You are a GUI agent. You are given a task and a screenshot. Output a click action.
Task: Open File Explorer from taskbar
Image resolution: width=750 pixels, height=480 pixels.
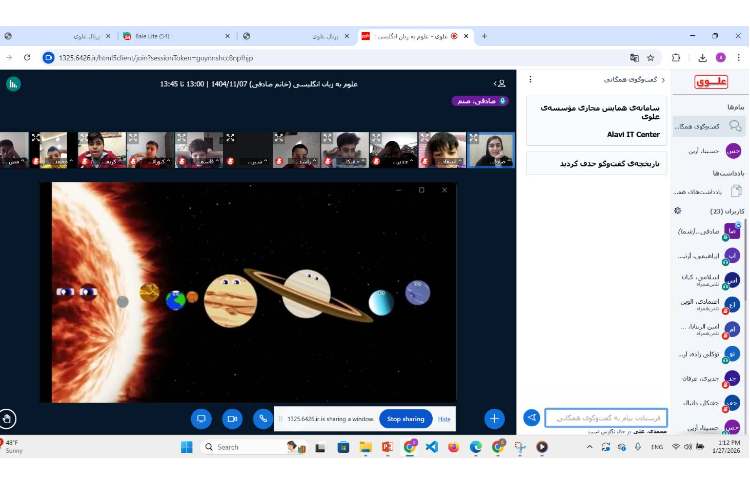tap(366, 447)
